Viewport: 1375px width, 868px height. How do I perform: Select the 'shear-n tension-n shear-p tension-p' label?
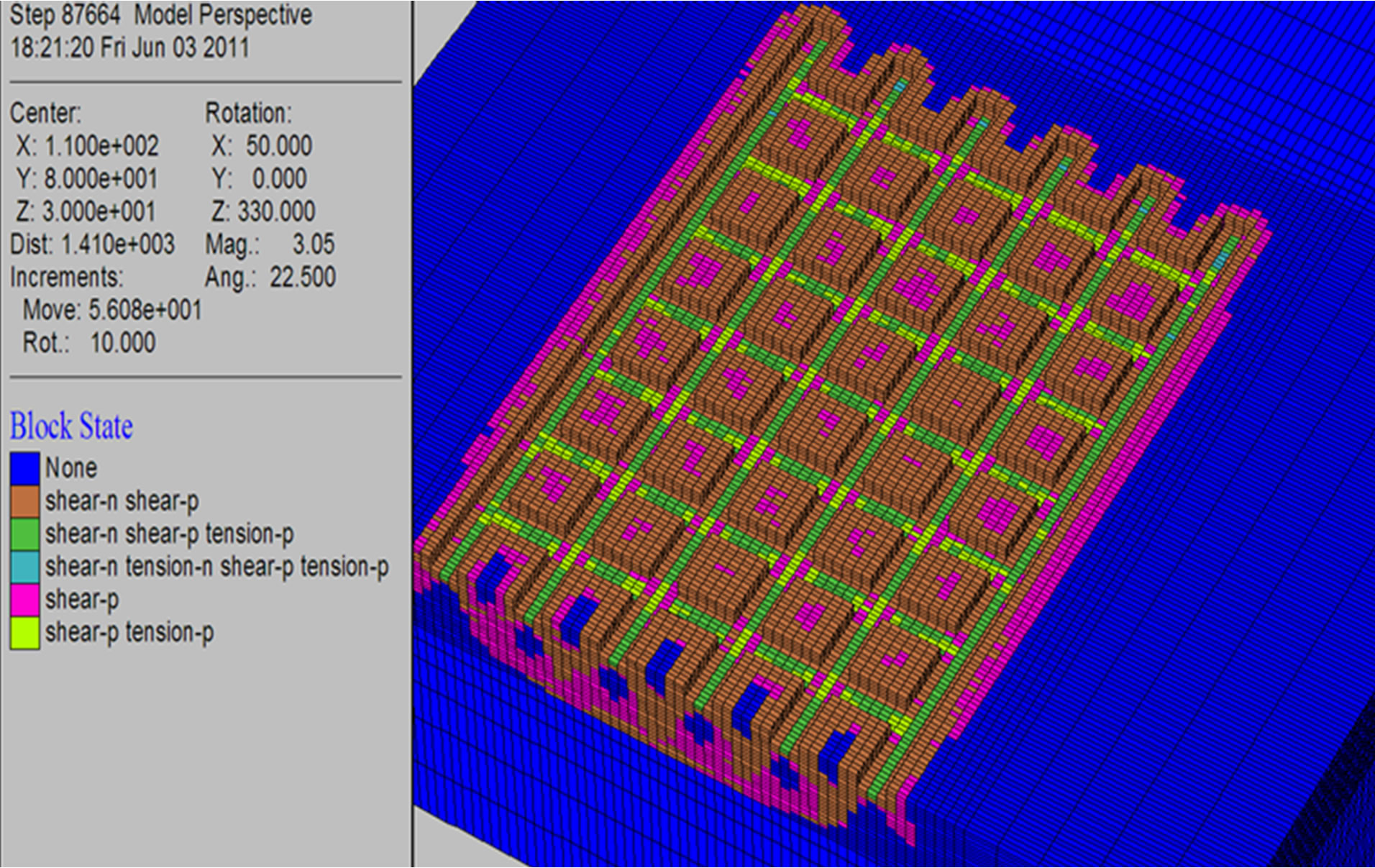216,567
